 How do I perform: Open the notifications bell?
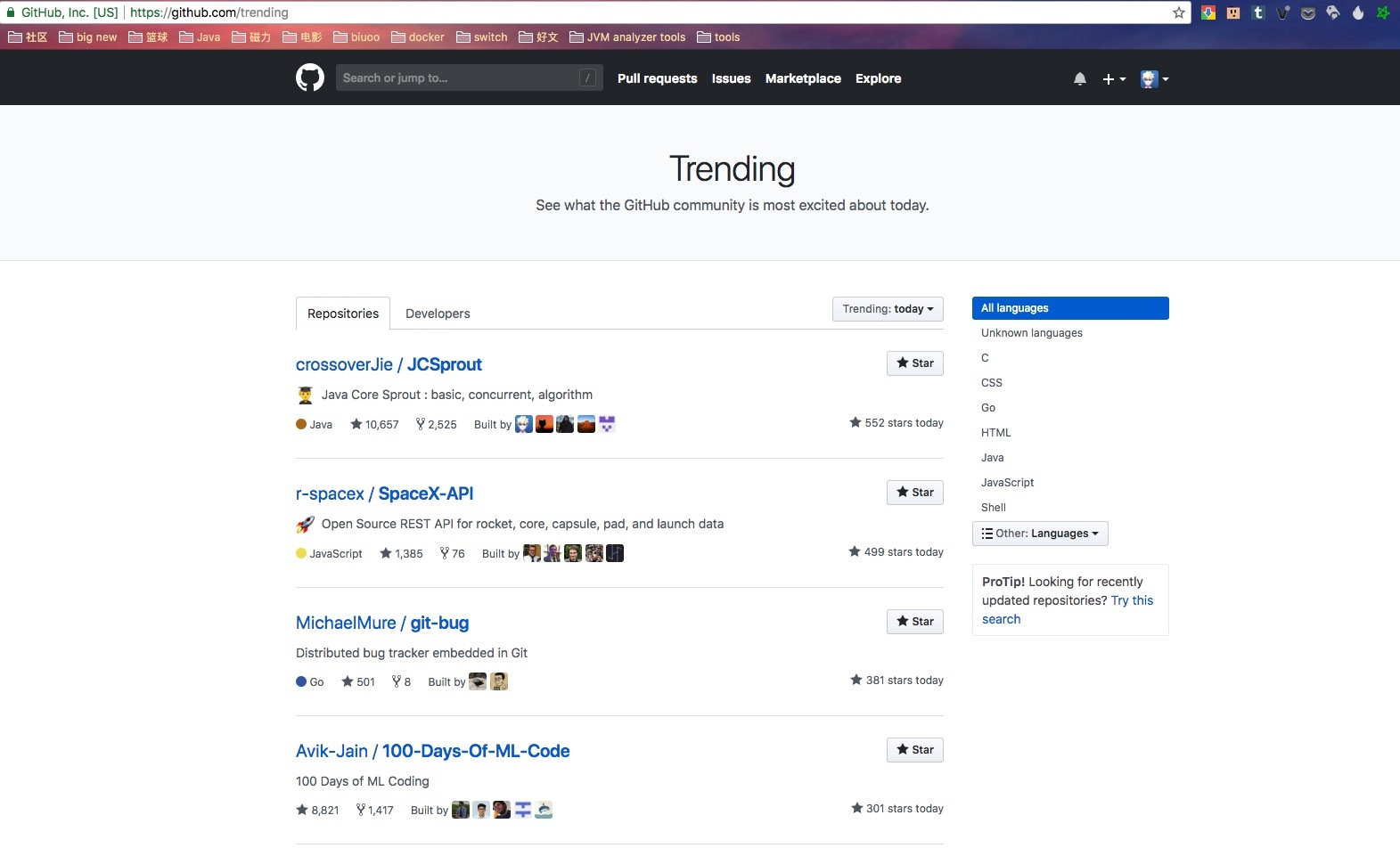(1080, 78)
